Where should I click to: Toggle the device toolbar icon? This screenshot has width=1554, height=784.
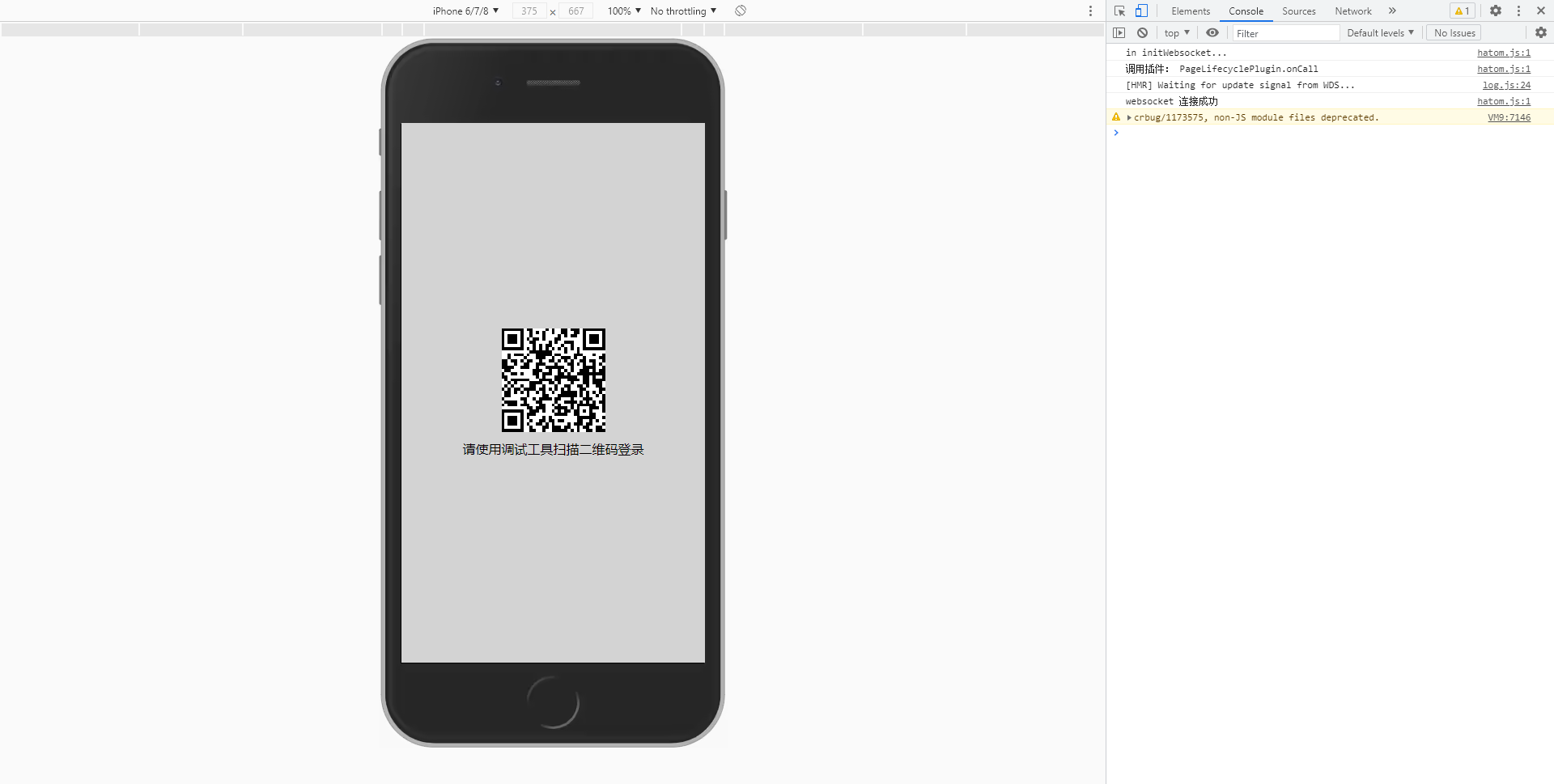coord(1141,11)
